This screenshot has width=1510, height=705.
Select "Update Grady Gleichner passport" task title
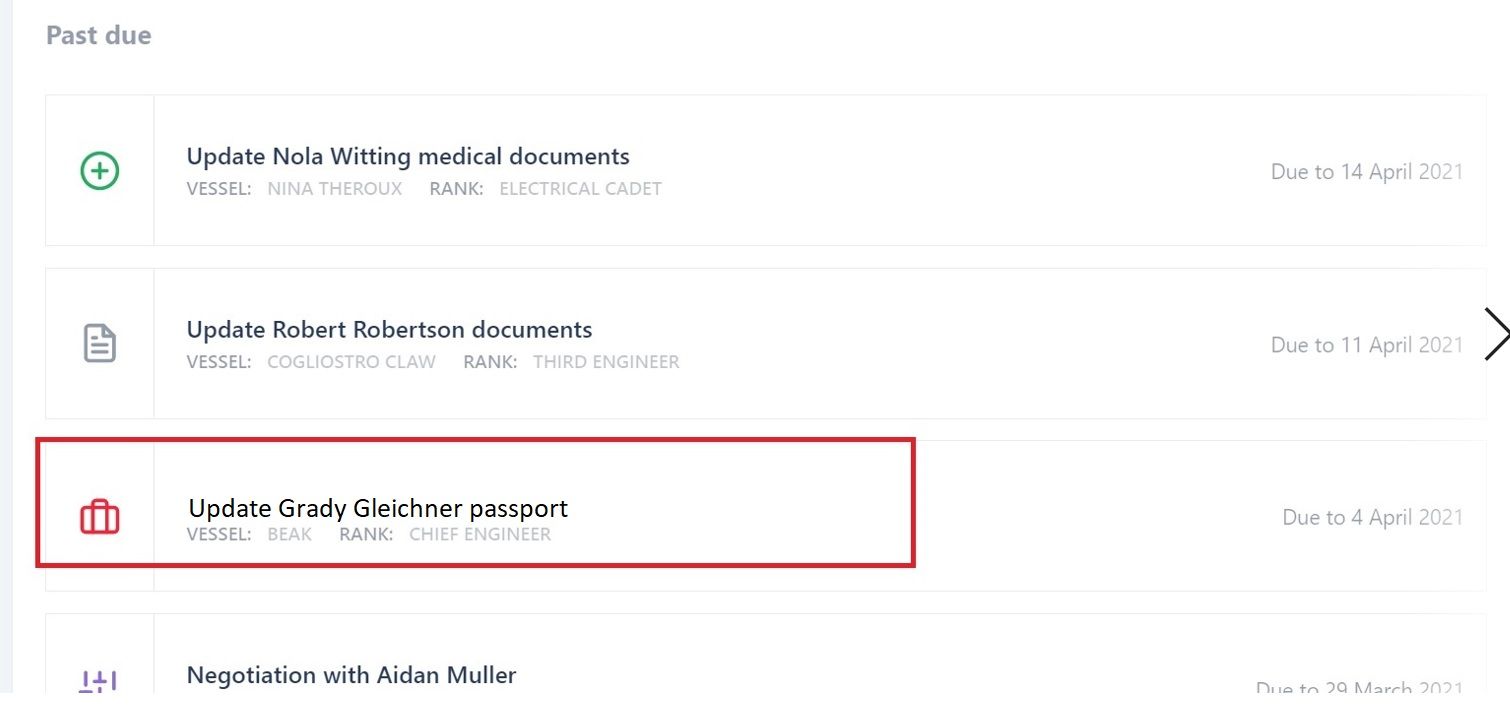(378, 508)
